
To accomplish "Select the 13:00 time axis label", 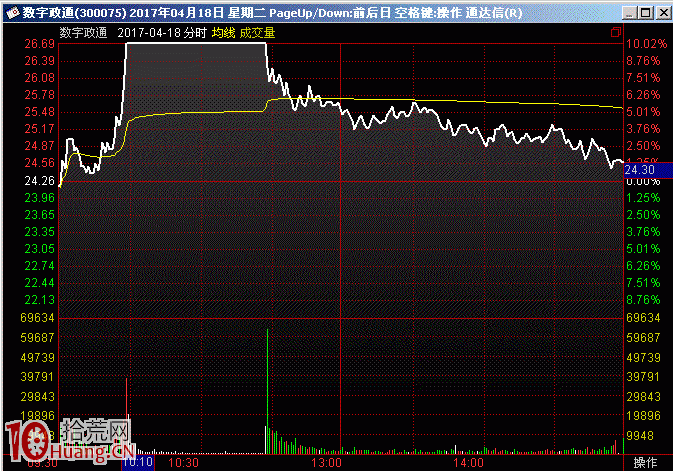I will [326, 463].
